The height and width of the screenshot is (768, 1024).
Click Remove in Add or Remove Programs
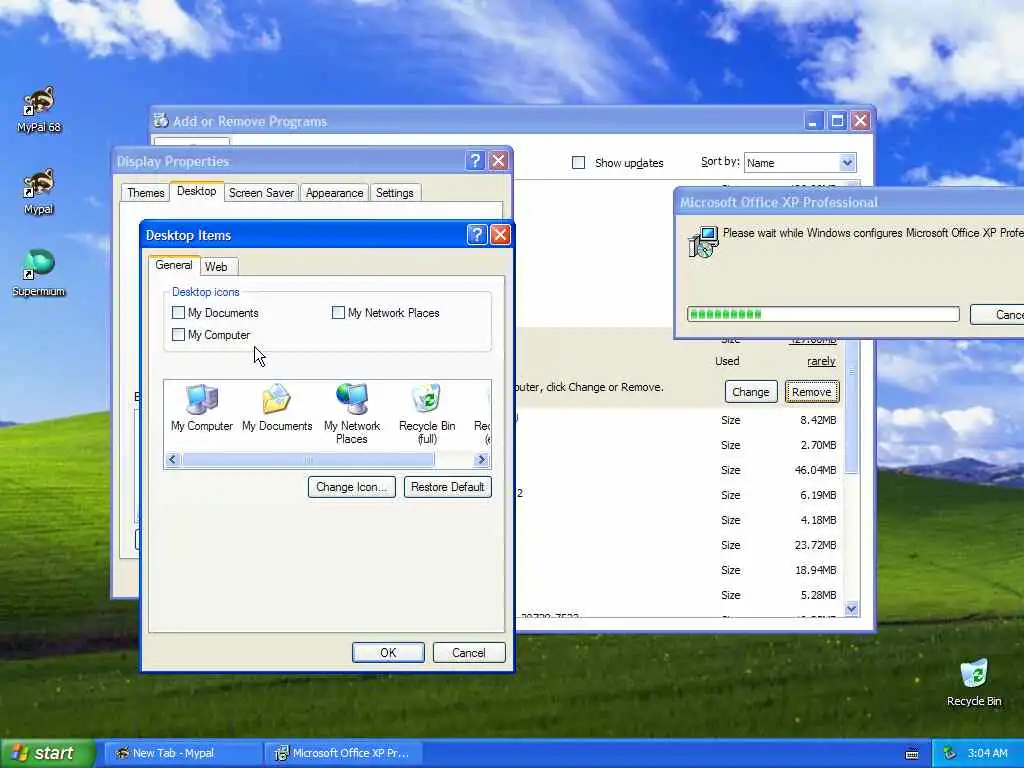pos(812,392)
